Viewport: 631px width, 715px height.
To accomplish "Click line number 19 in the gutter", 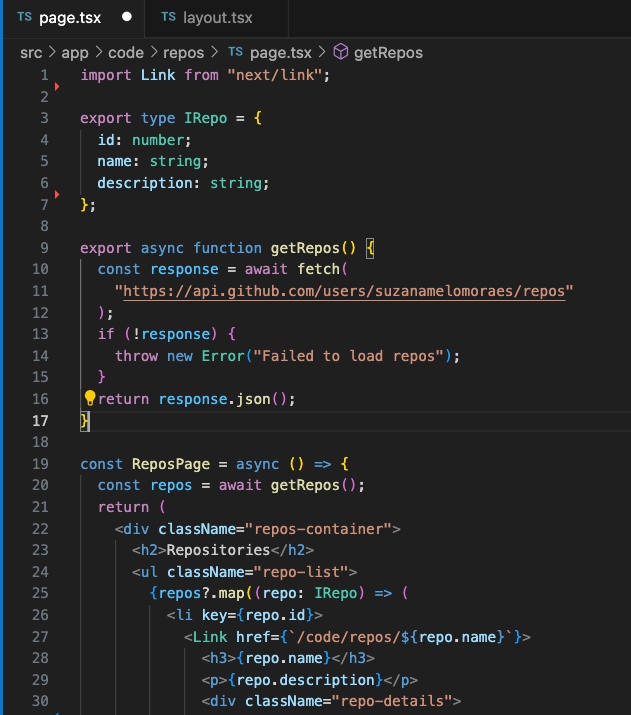I will (x=40, y=463).
